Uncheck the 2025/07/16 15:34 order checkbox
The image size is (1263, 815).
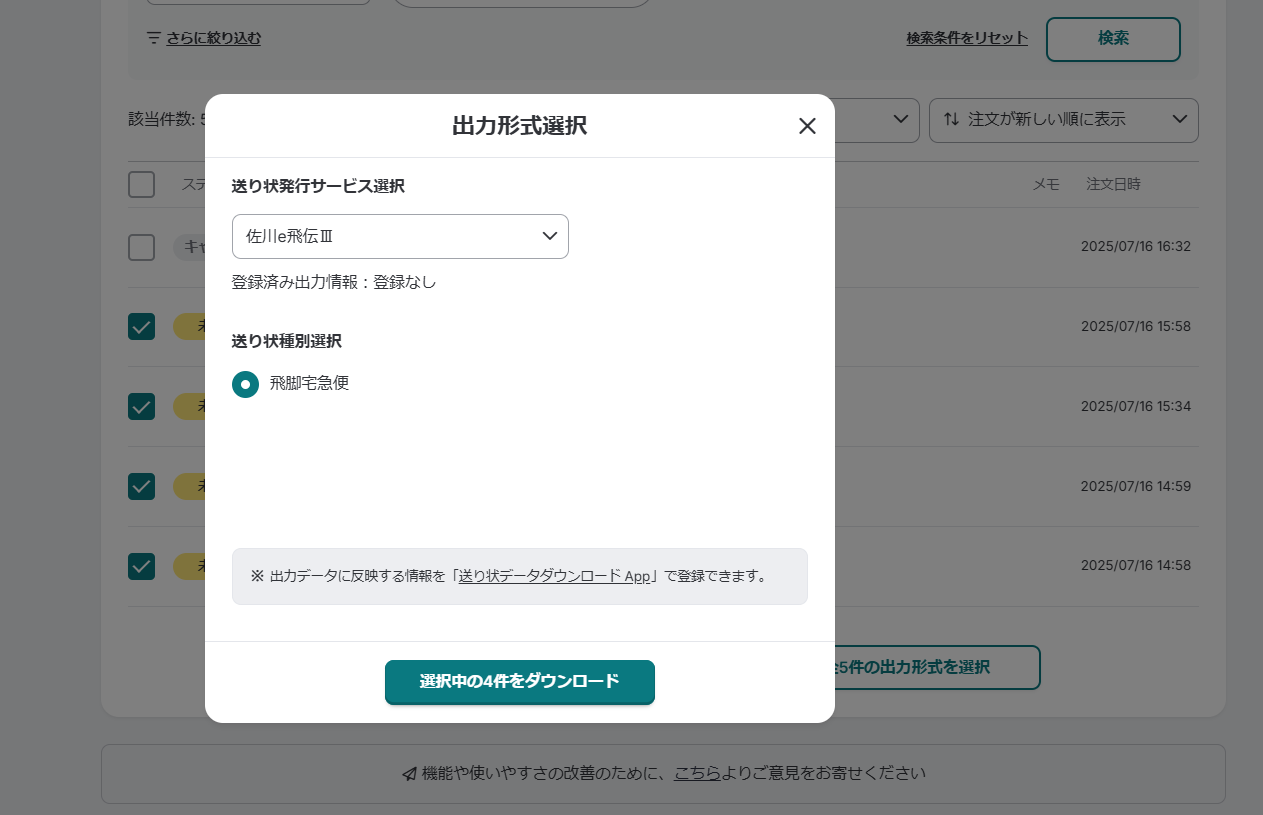coord(141,407)
